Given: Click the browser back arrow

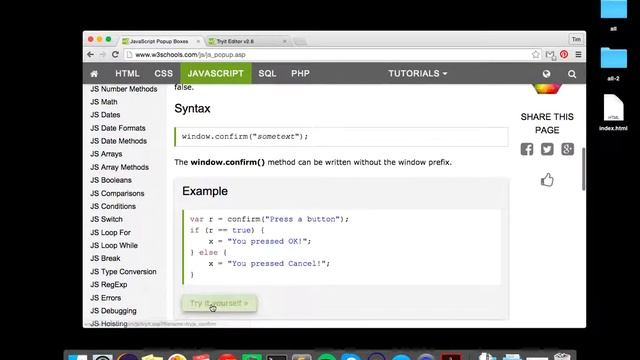Looking at the screenshot, I should click(x=91, y=54).
